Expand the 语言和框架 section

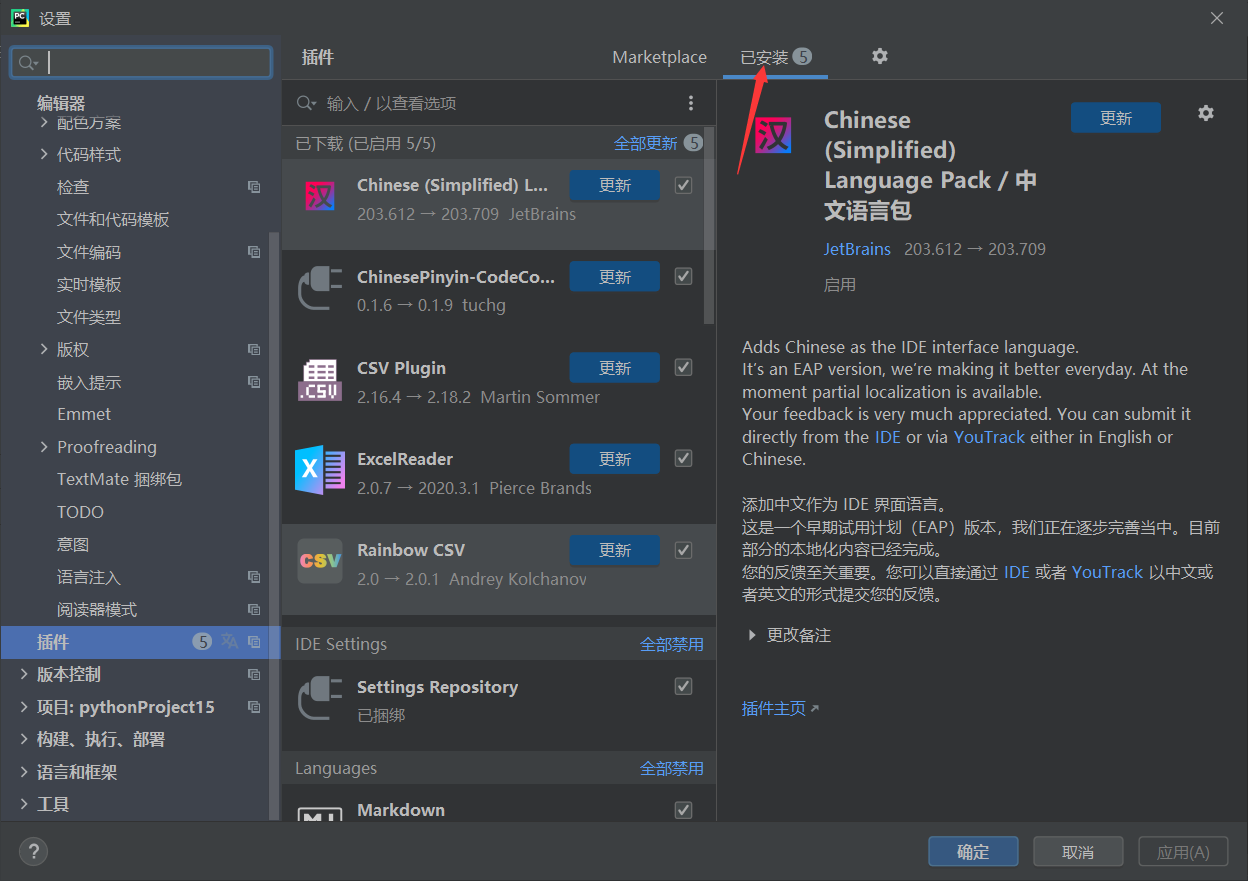click(x=24, y=772)
